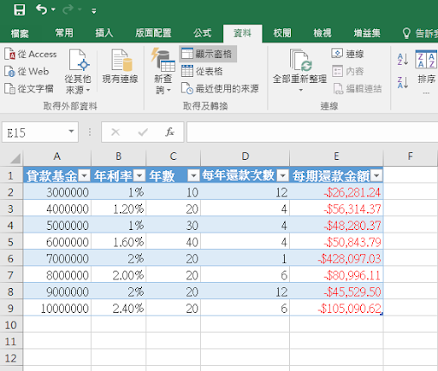Open 從其他來源 dropdown
The image size is (438, 371).
(x=78, y=71)
